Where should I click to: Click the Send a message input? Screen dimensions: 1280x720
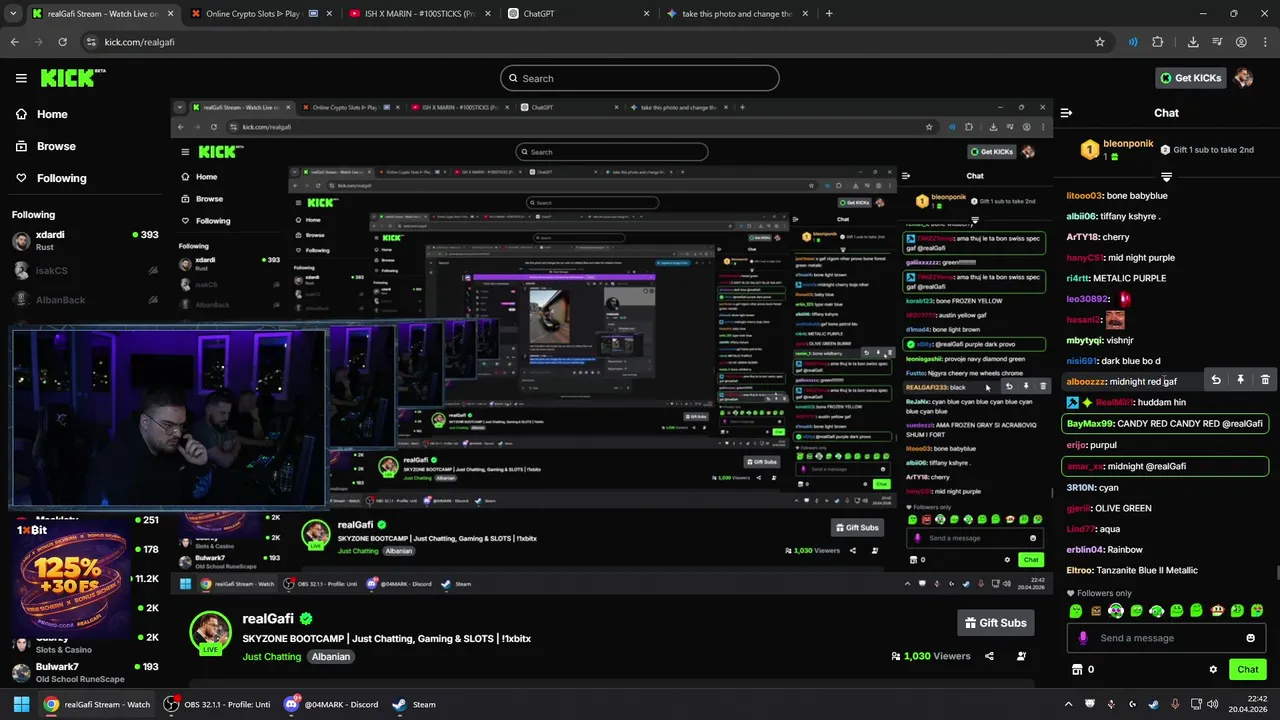(x=1165, y=638)
